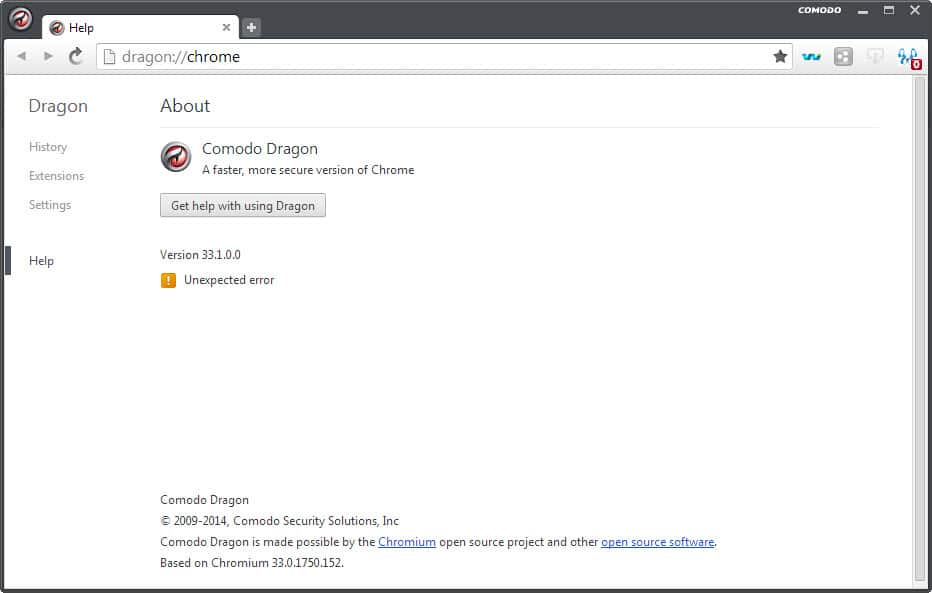Click the orange Unexpected error warning icon

[168, 280]
